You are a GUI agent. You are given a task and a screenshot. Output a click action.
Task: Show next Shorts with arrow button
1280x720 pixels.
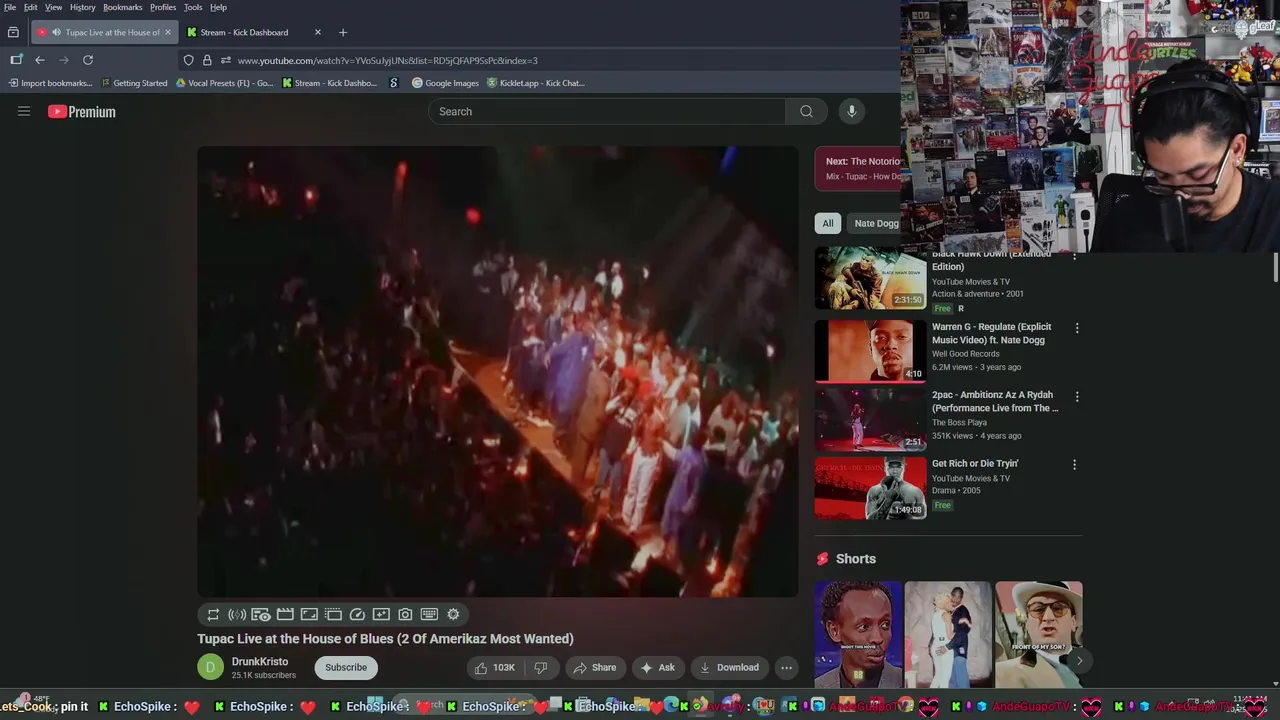[1079, 661]
